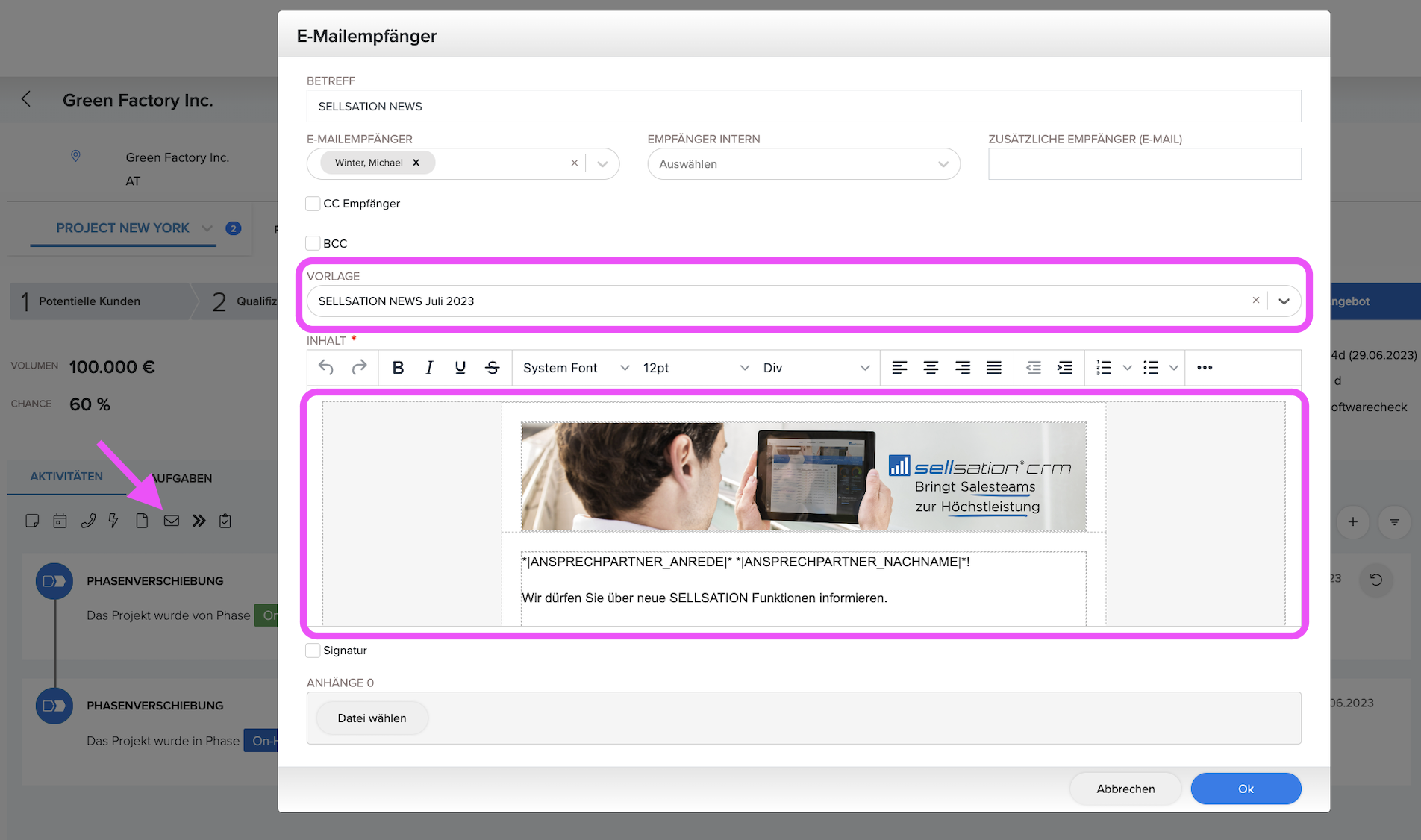Click the double-chevron phase shift icon
Image resolution: width=1421 pixels, height=840 pixels.
coord(199,521)
